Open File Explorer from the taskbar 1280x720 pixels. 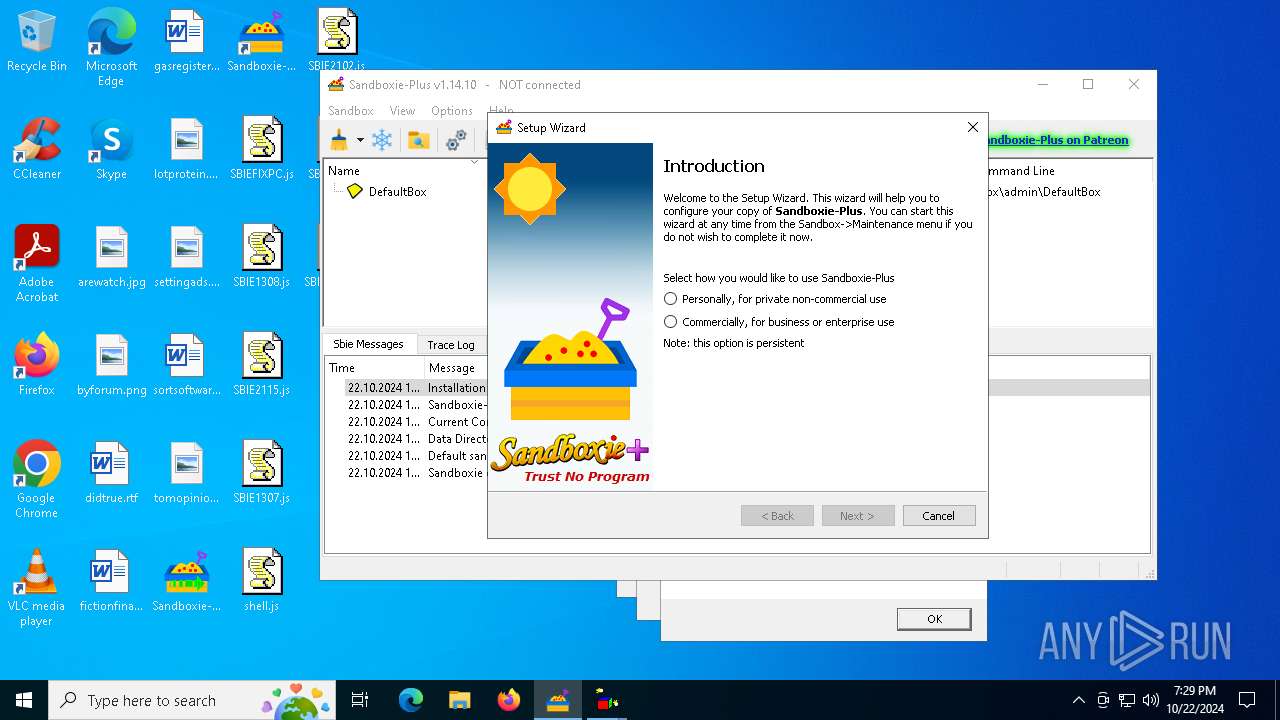point(459,700)
